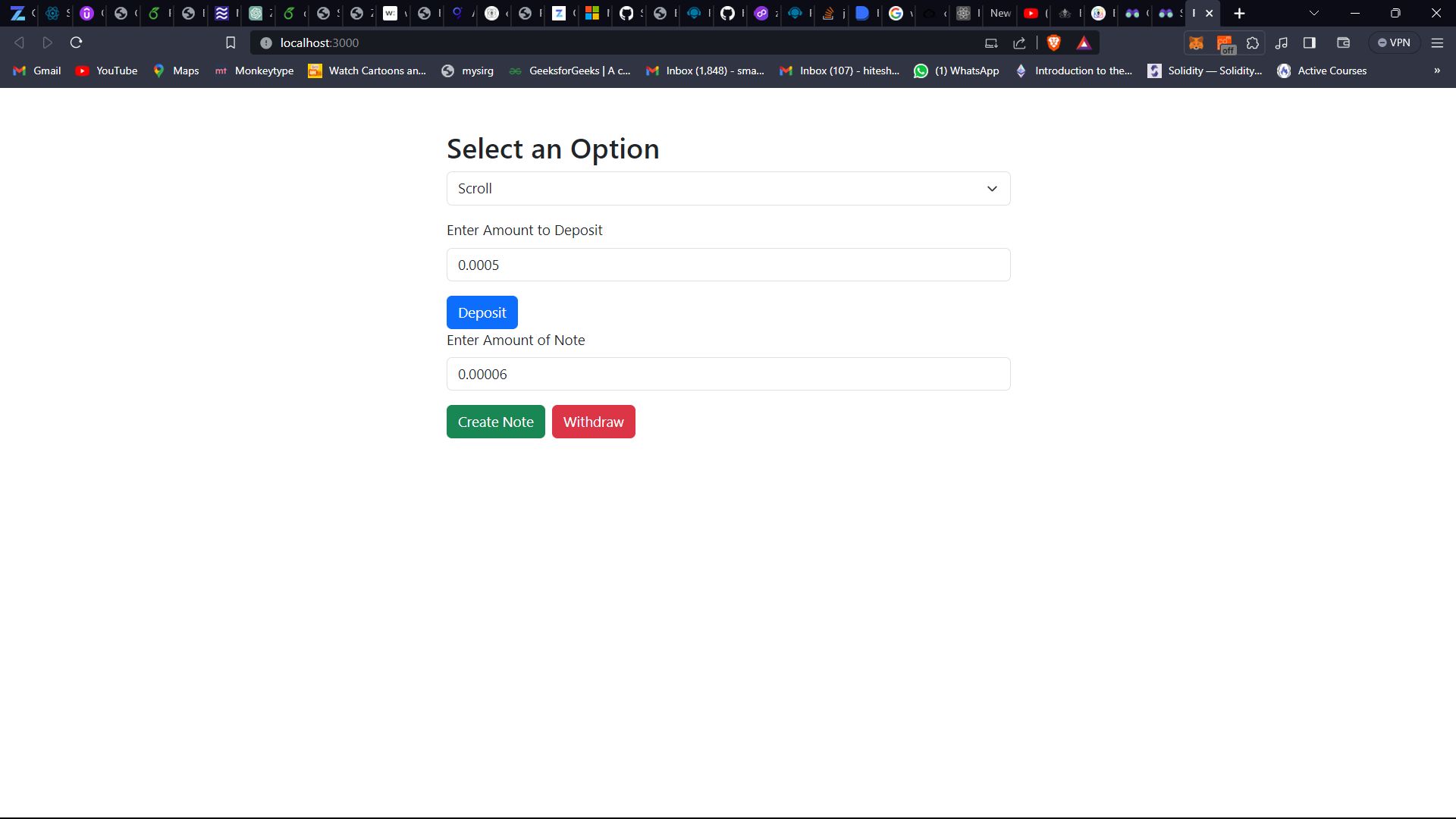Click the browser back navigation arrow
Screen dimensions: 1456x819
19,42
